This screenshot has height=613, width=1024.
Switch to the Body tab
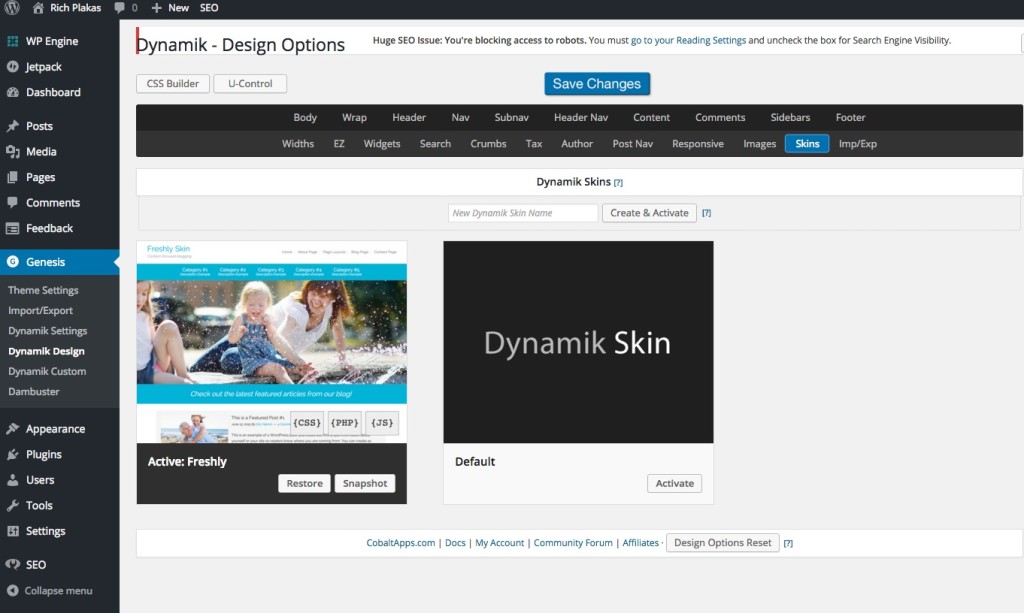(x=305, y=118)
